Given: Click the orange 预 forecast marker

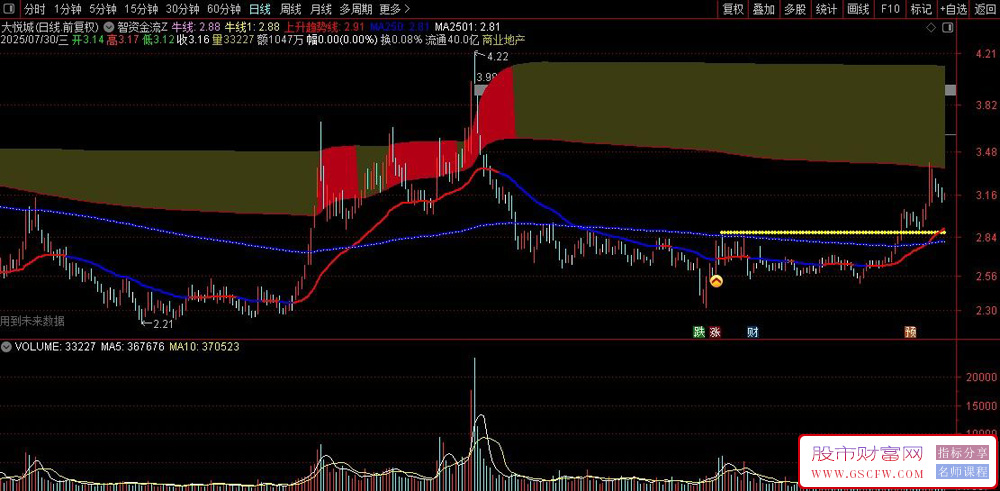Looking at the screenshot, I should [x=910, y=332].
